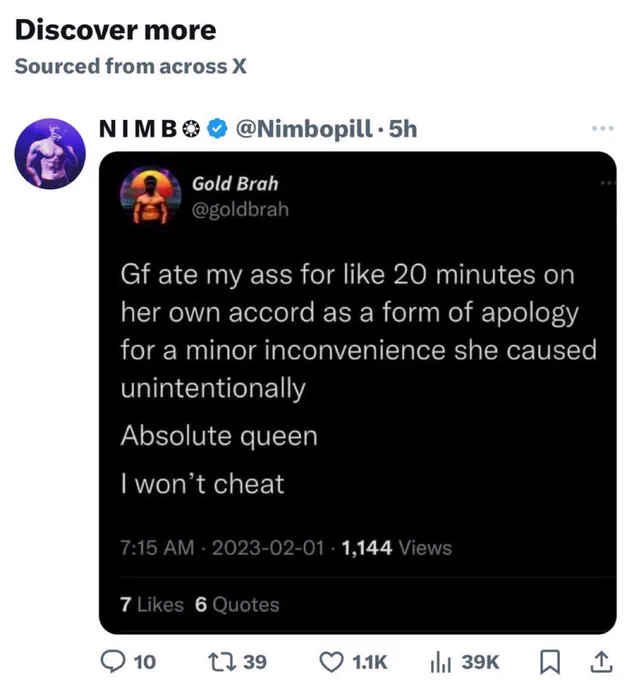View the 7 Likes count
Image resolution: width=631 pixels, height=680 pixels.
click(152, 604)
